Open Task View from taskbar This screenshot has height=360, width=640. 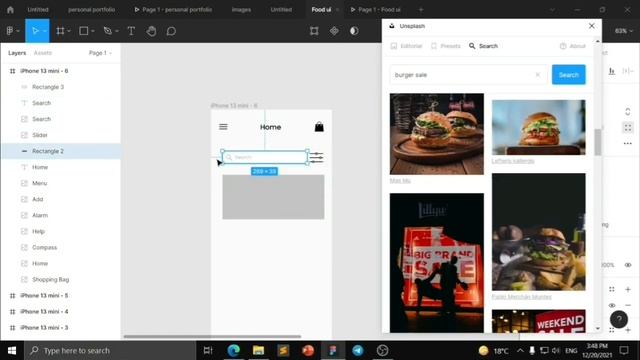tap(208, 350)
